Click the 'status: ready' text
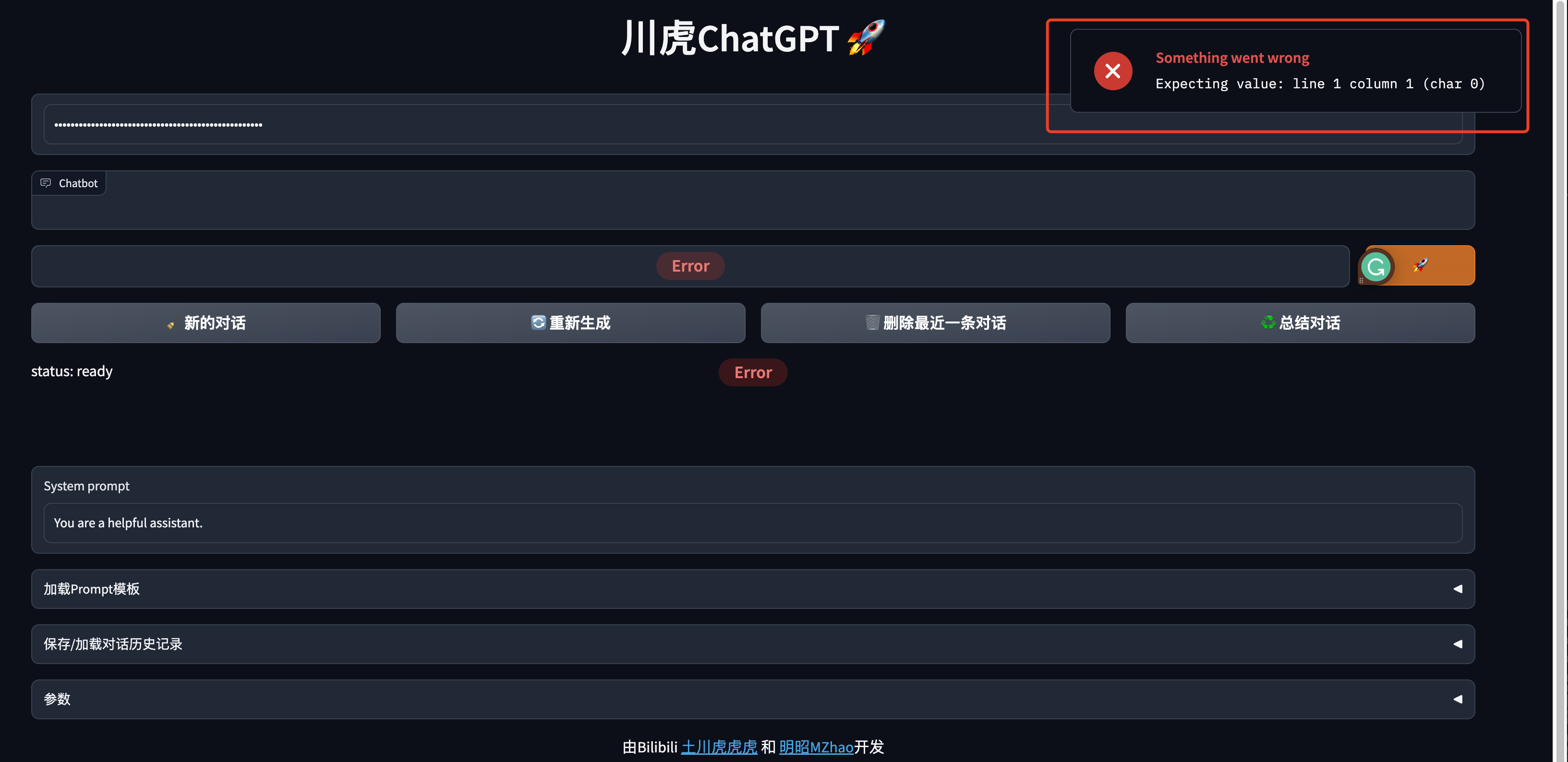This screenshot has width=1568, height=762. 72,371
